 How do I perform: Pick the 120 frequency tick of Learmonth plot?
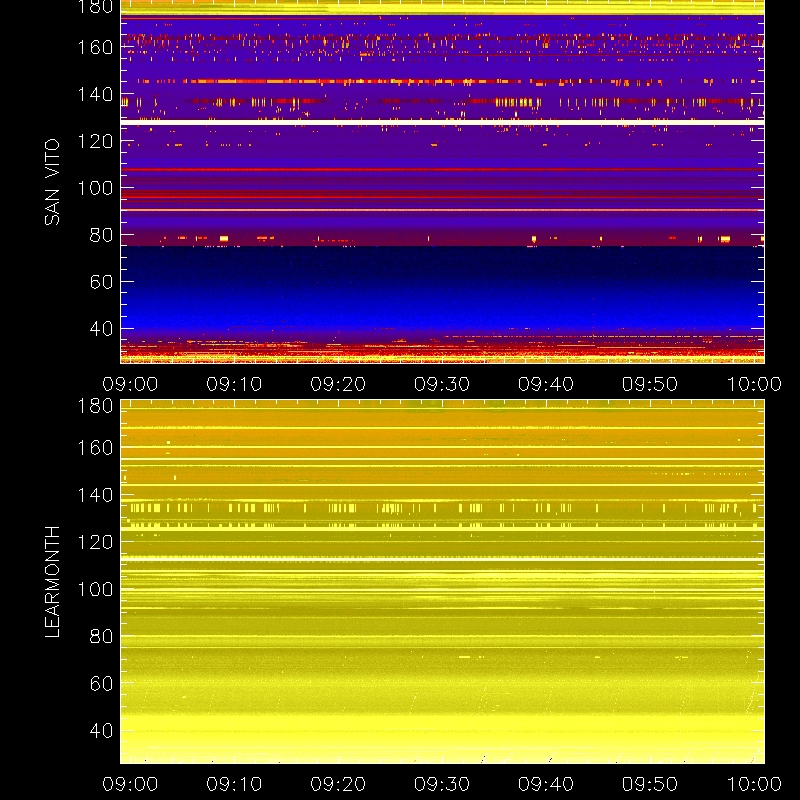tap(95, 542)
